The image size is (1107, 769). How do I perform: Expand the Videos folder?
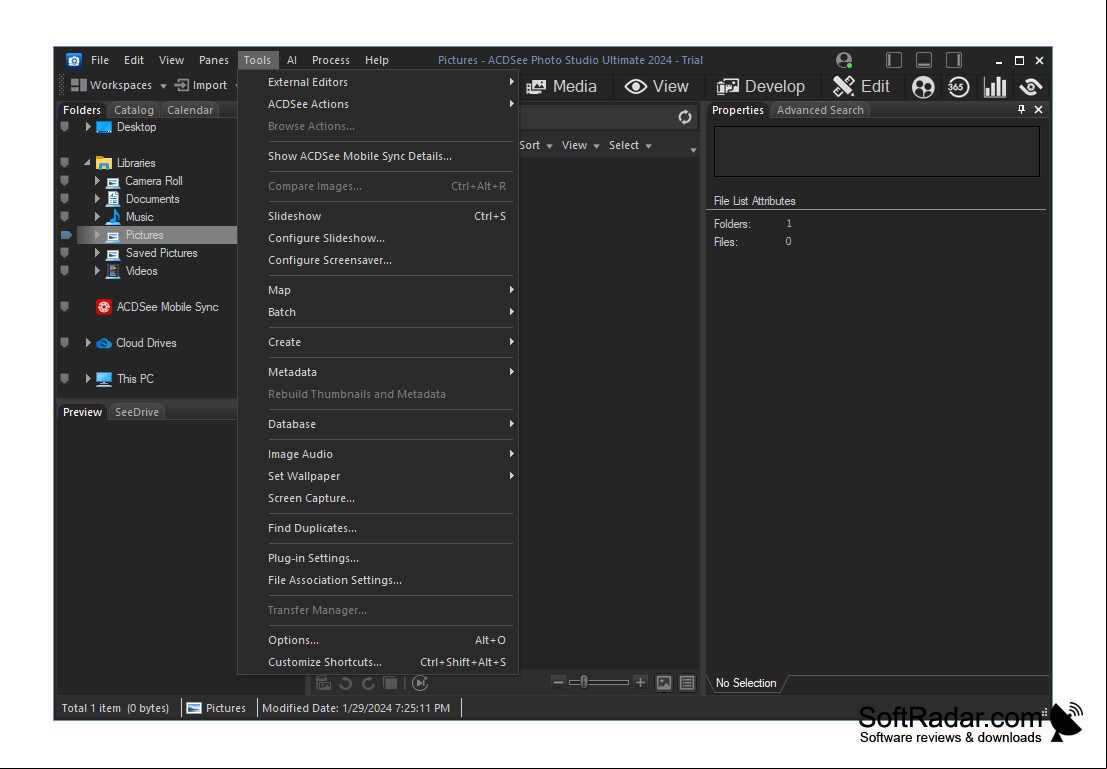[97, 271]
